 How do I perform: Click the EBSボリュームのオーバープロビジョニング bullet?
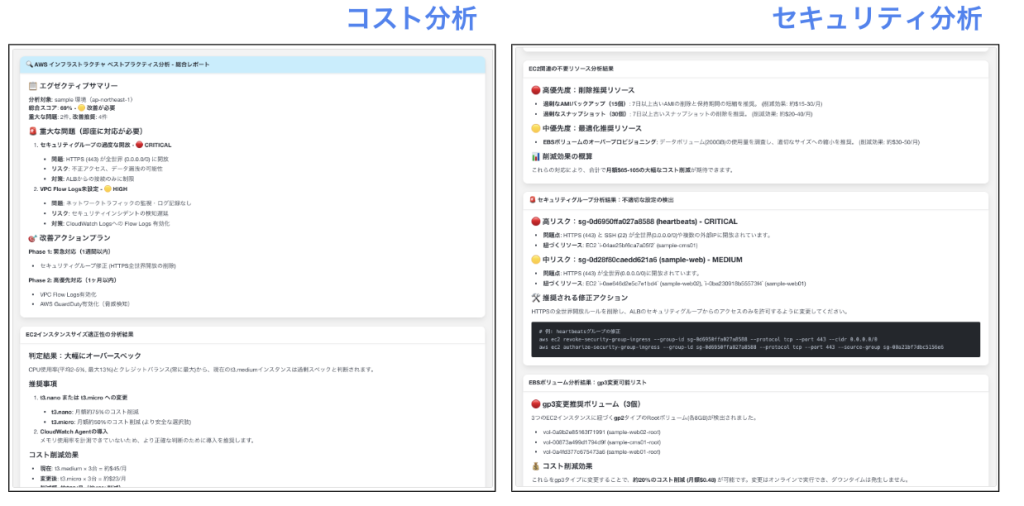731,142
